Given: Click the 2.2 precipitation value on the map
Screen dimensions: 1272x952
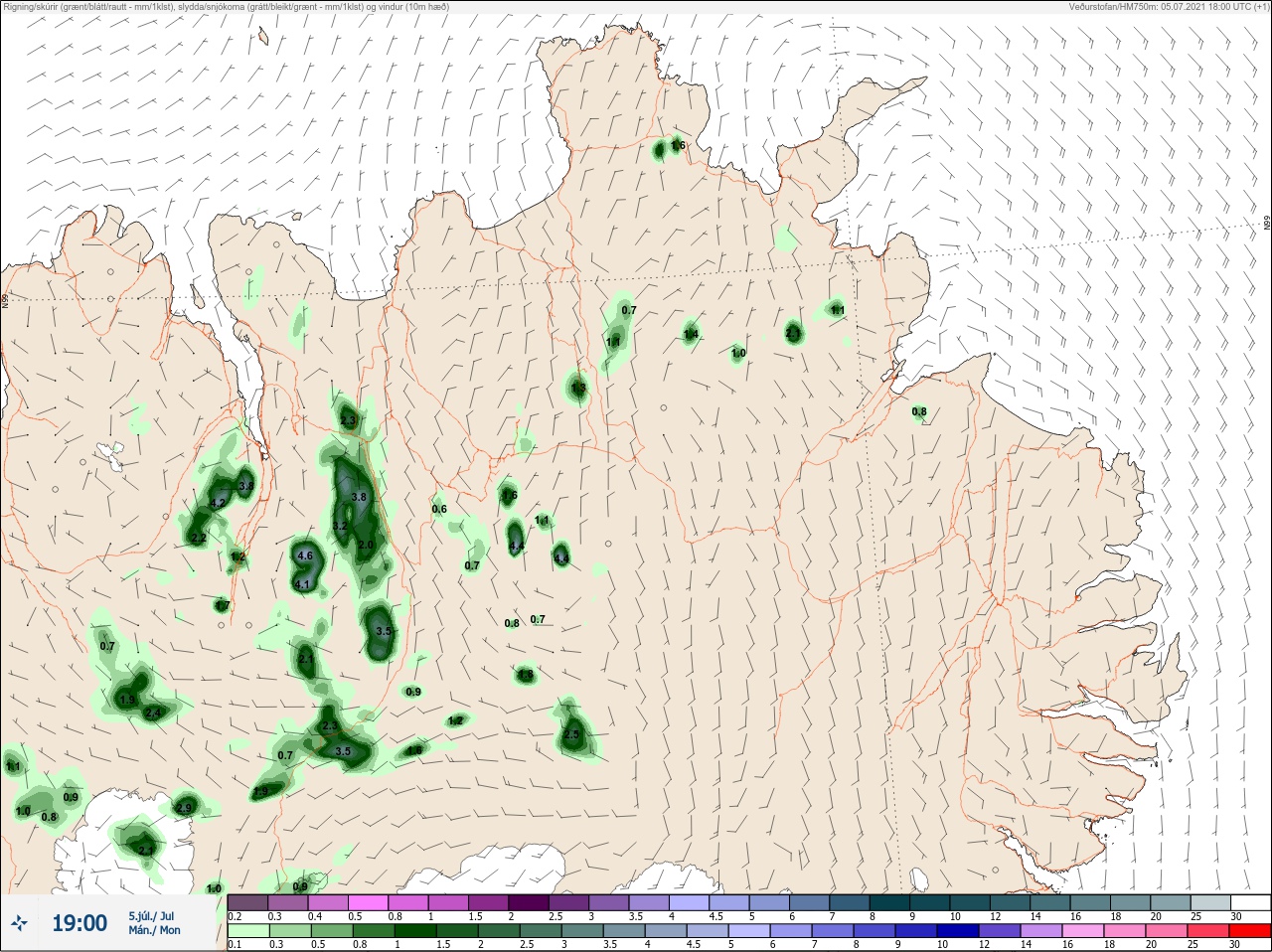Looking at the screenshot, I should [199, 538].
